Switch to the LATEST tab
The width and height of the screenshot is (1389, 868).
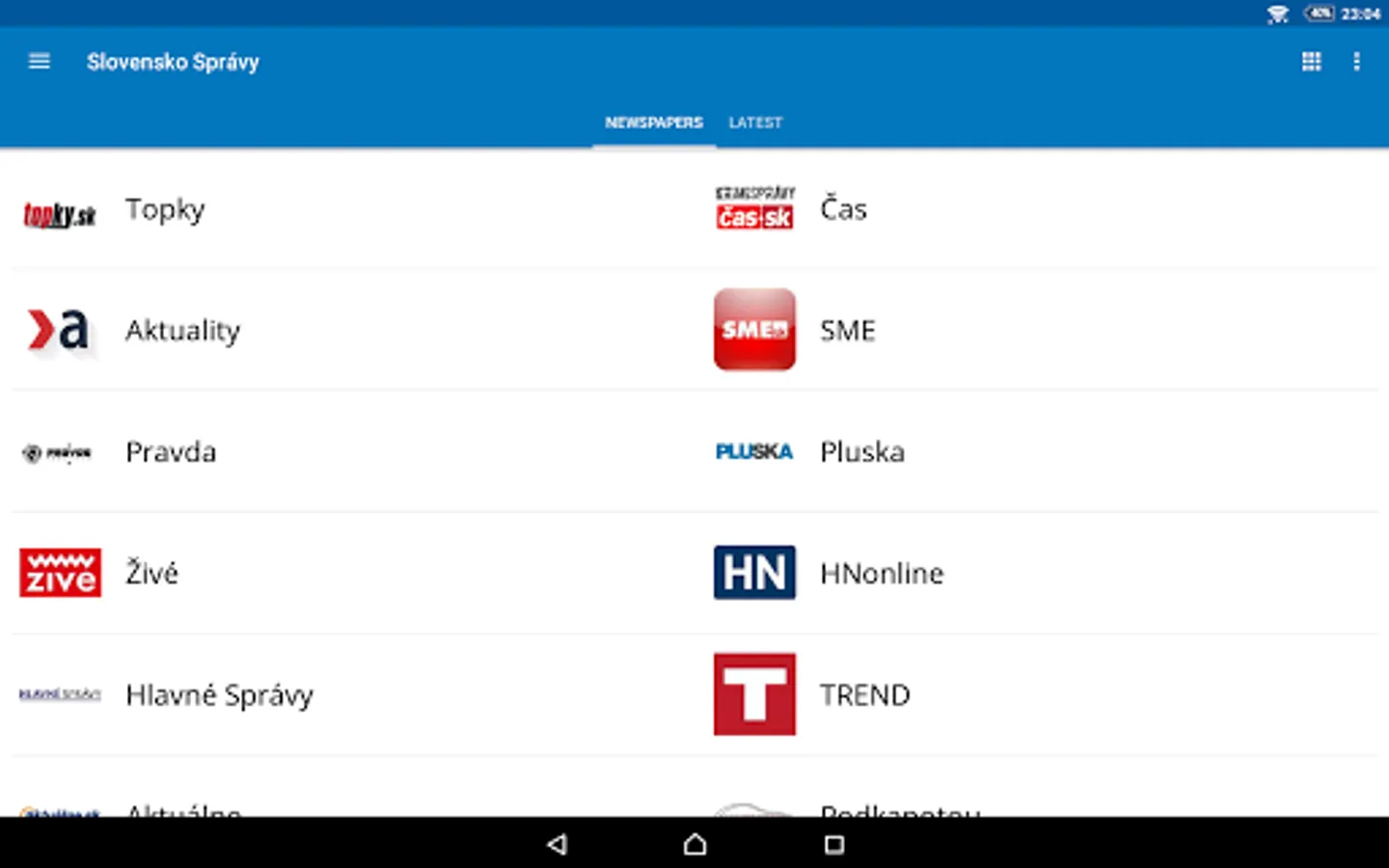[x=755, y=122]
